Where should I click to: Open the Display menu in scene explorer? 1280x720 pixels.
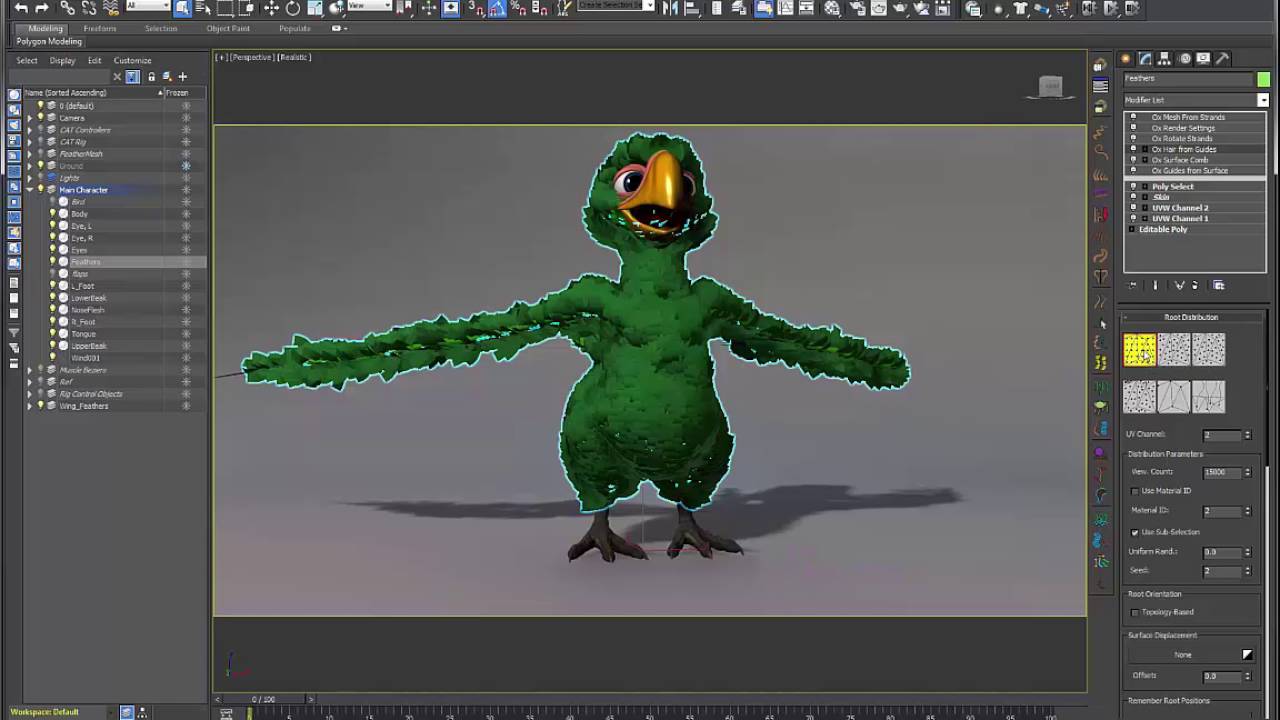(x=62, y=60)
